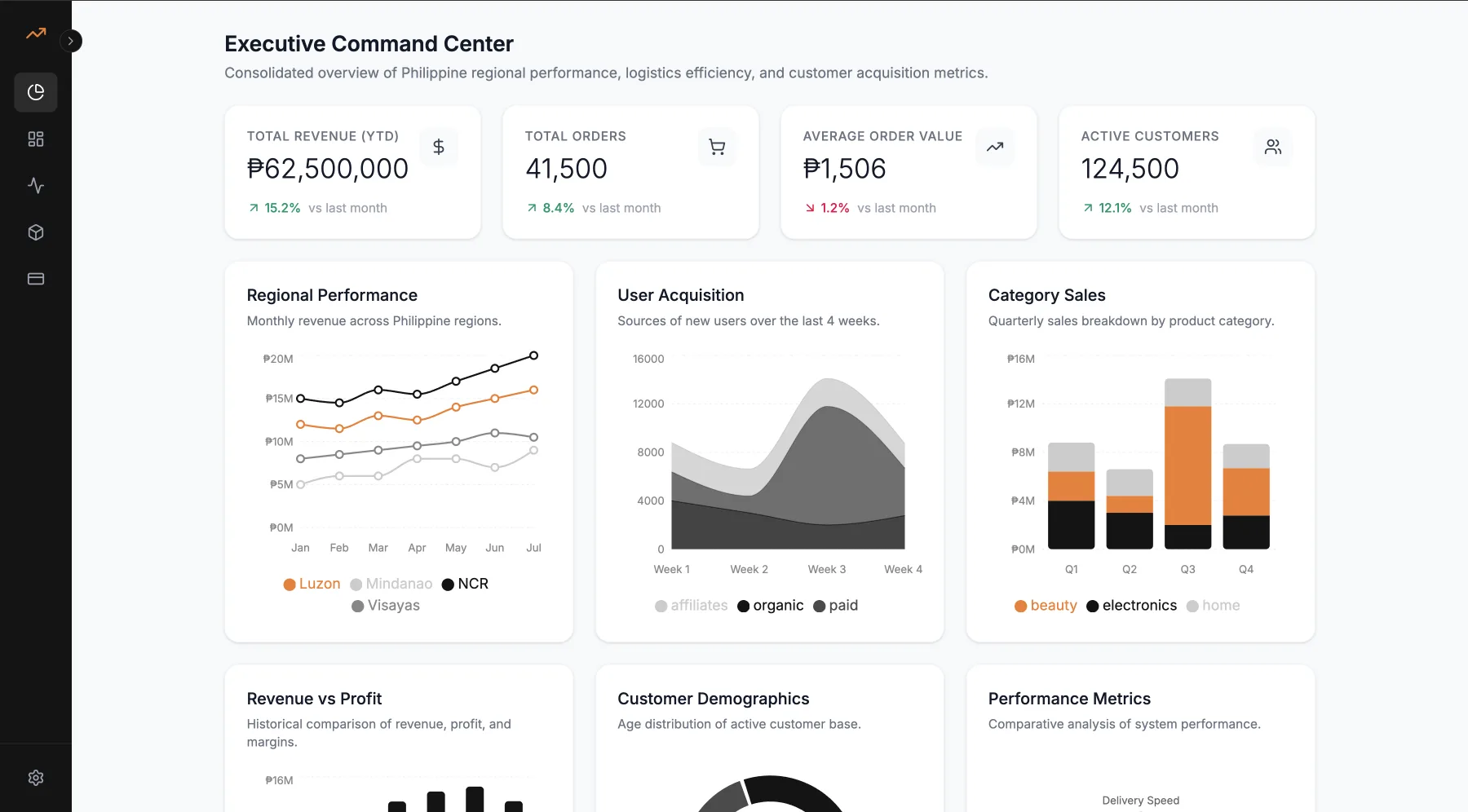Click the shopping cart icon on Total Orders
Image resolution: width=1468 pixels, height=812 pixels.
pyautogui.click(x=717, y=147)
